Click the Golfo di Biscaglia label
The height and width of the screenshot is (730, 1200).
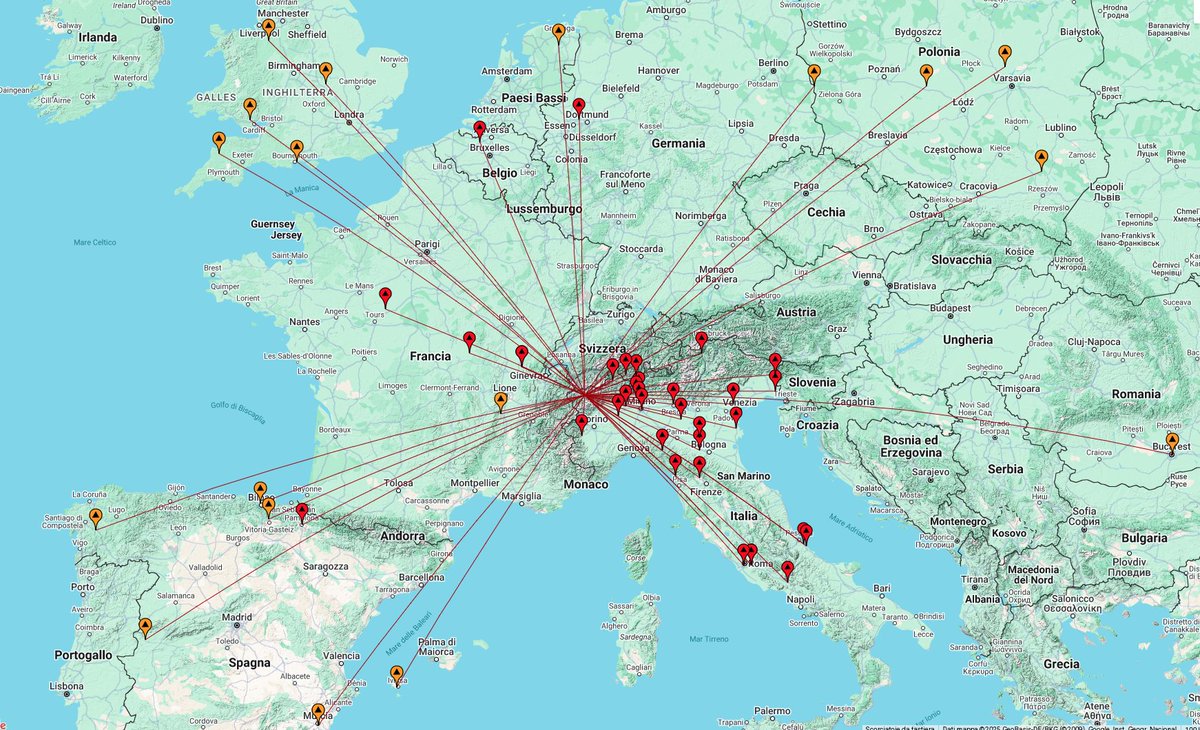click(x=238, y=411)
